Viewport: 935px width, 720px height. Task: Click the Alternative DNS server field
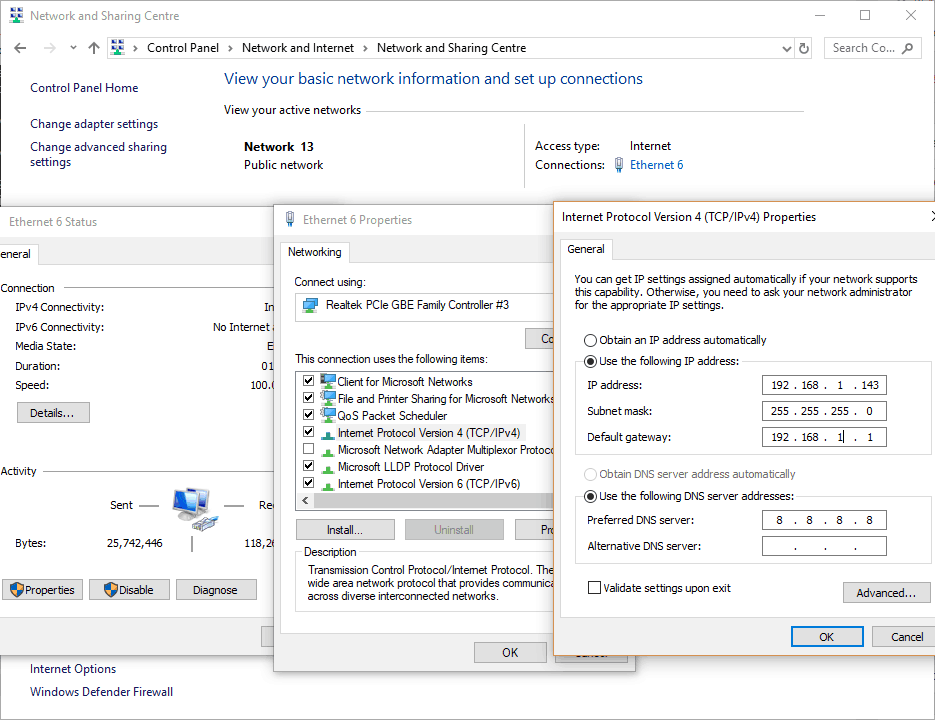(823, 546)
